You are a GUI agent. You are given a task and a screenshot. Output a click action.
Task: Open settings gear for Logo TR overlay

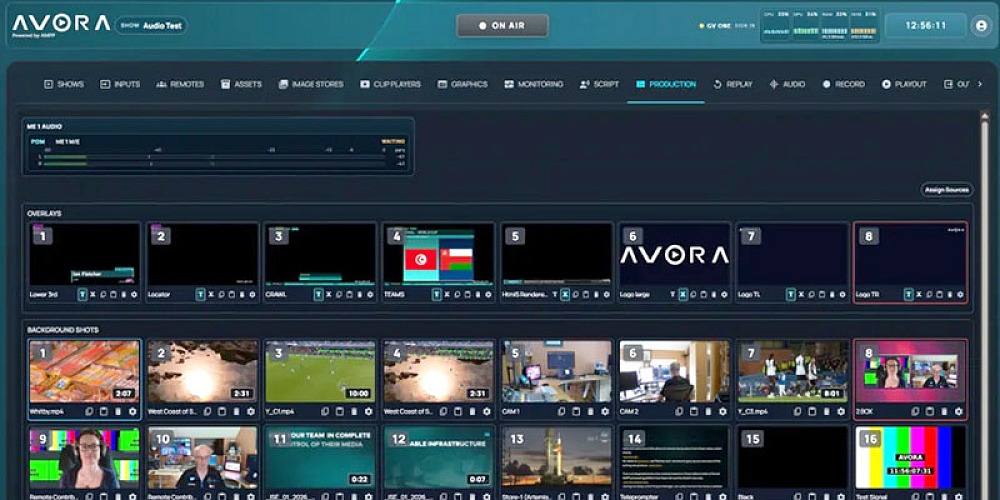tap(960, 295)
